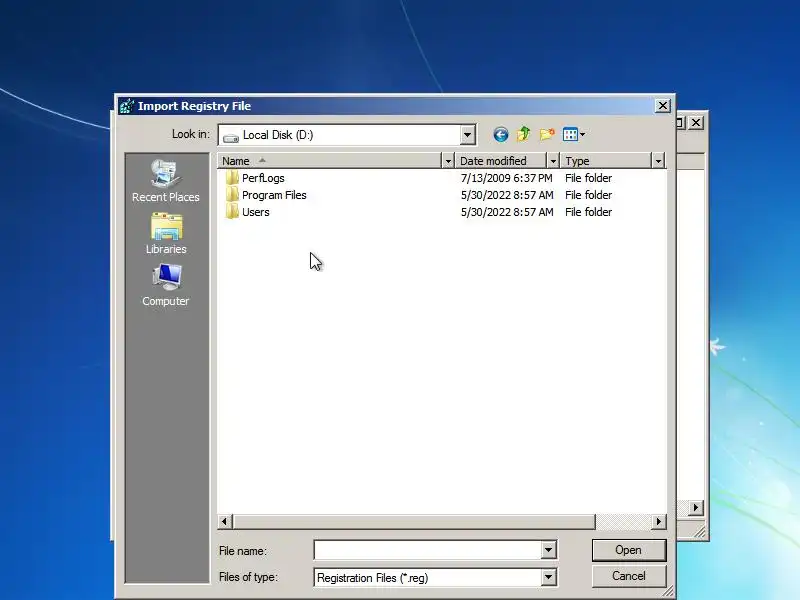Viewport: 800px width, 600px height.
Task: Click the Cancel button
Action: click(x=629, y=576)
